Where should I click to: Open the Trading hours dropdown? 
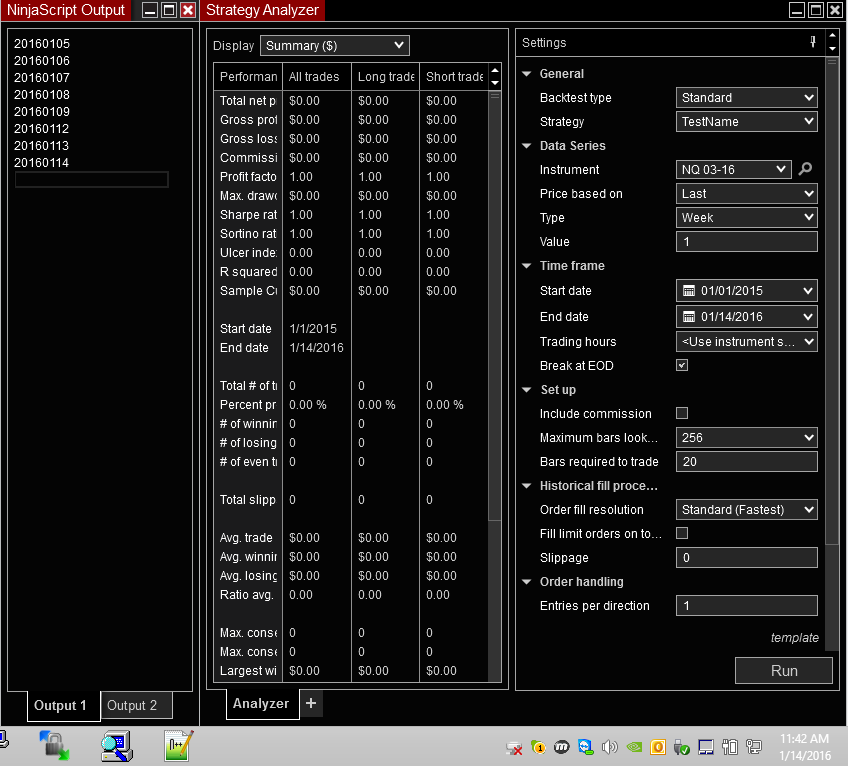click(x=746, y=341)
